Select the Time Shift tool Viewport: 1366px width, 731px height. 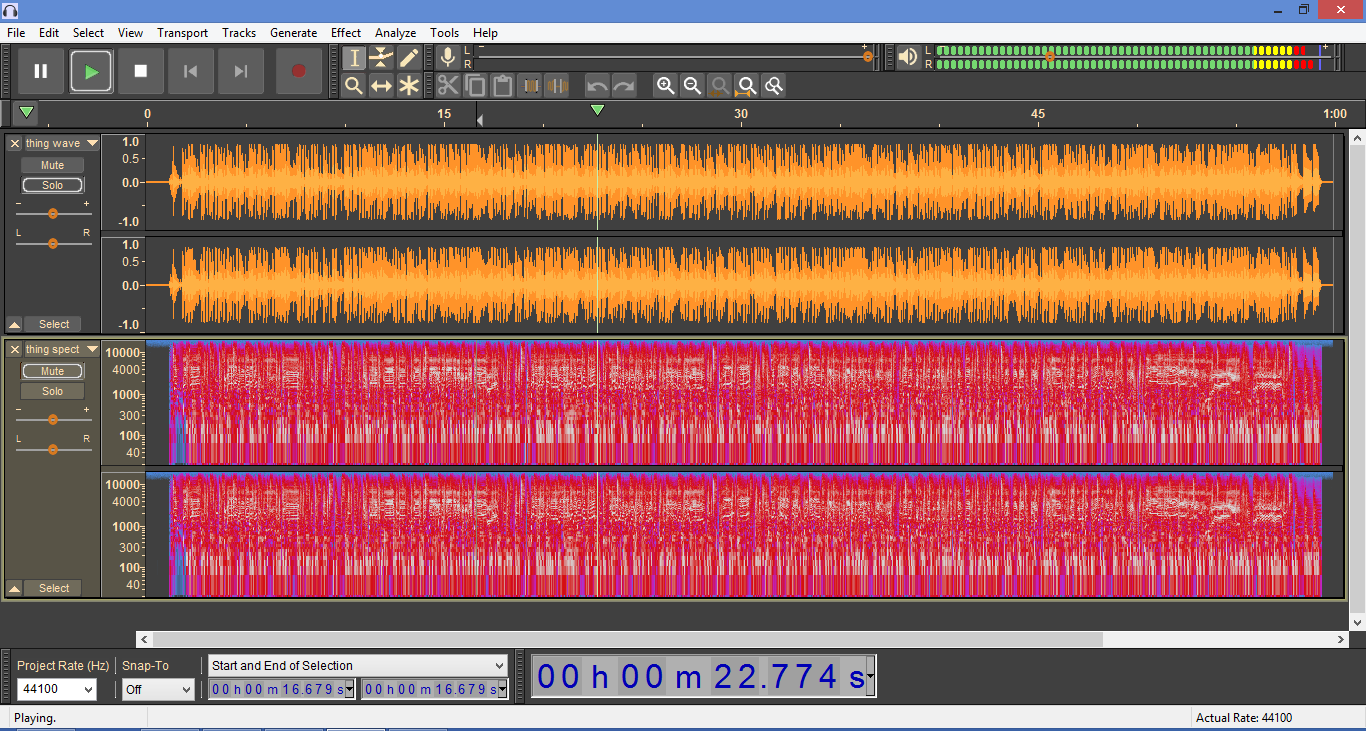click(381, 86)
